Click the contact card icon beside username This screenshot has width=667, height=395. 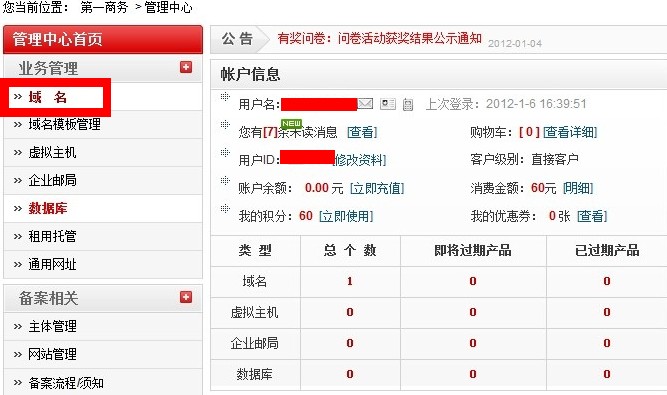(x=388, y=104)
